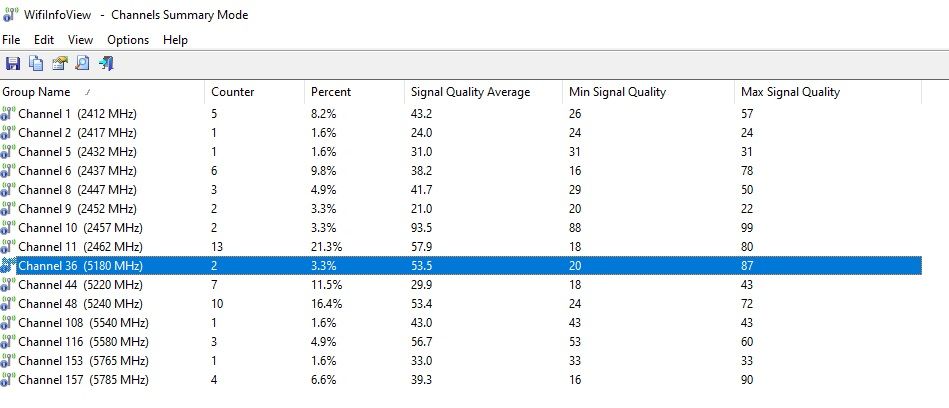This screenshot has width=949, height=408.
Task: Select the Channel 116 (5580 MHz) row
Action: click(82, 342)
